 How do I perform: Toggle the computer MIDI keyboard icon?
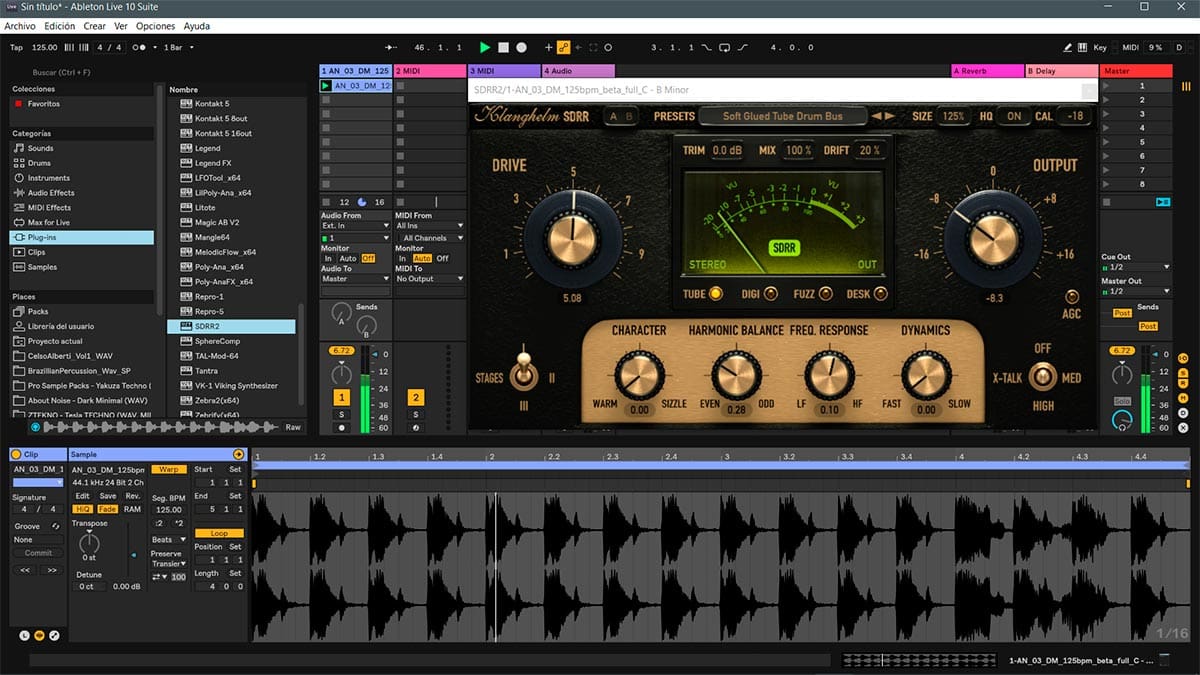[1082, 47]
